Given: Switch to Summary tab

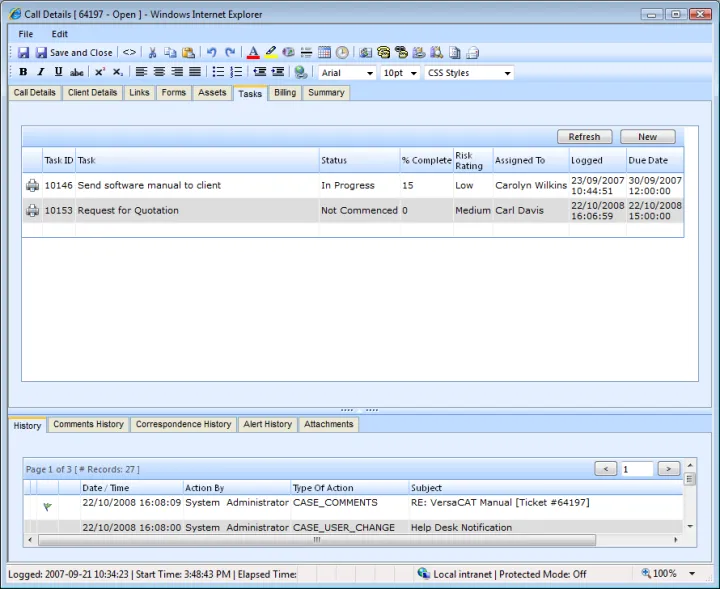Looking at the screenshot, I should [326, 93].
